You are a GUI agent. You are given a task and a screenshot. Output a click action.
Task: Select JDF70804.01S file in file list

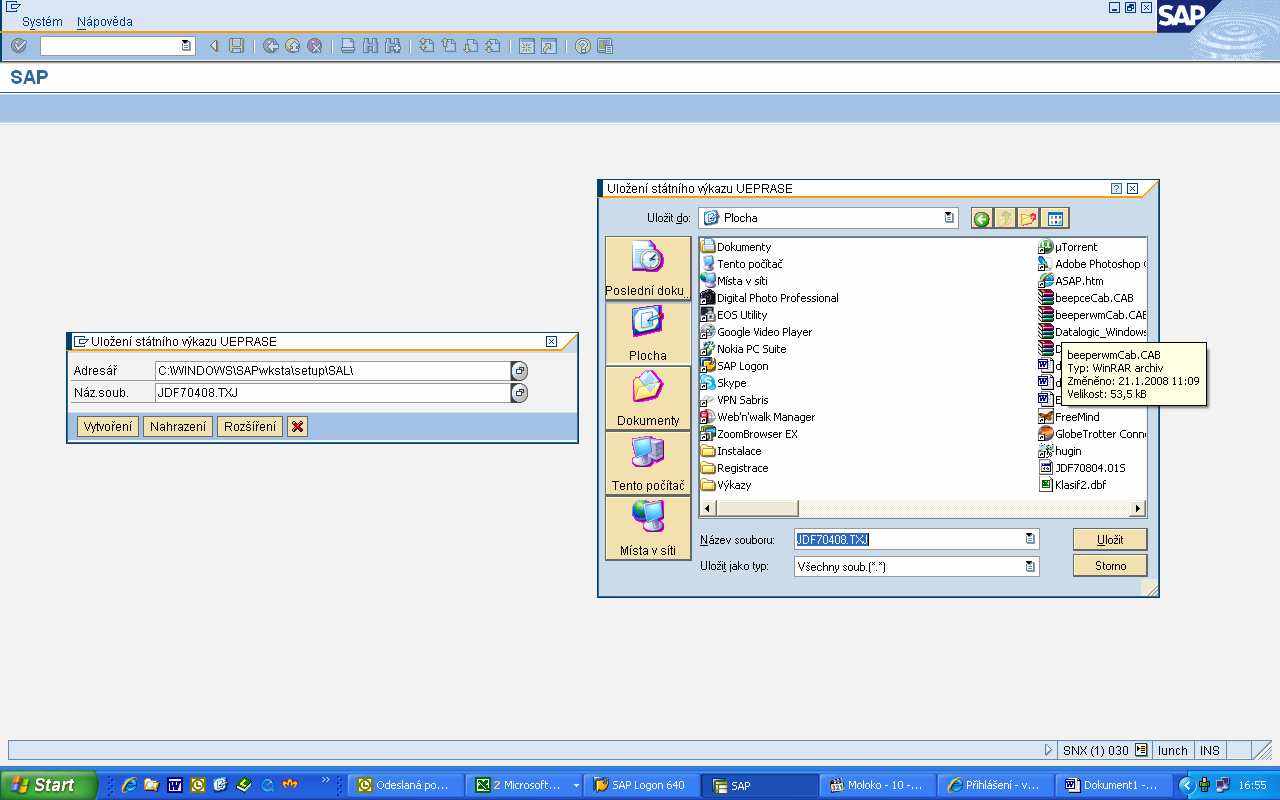(1082, 468)
